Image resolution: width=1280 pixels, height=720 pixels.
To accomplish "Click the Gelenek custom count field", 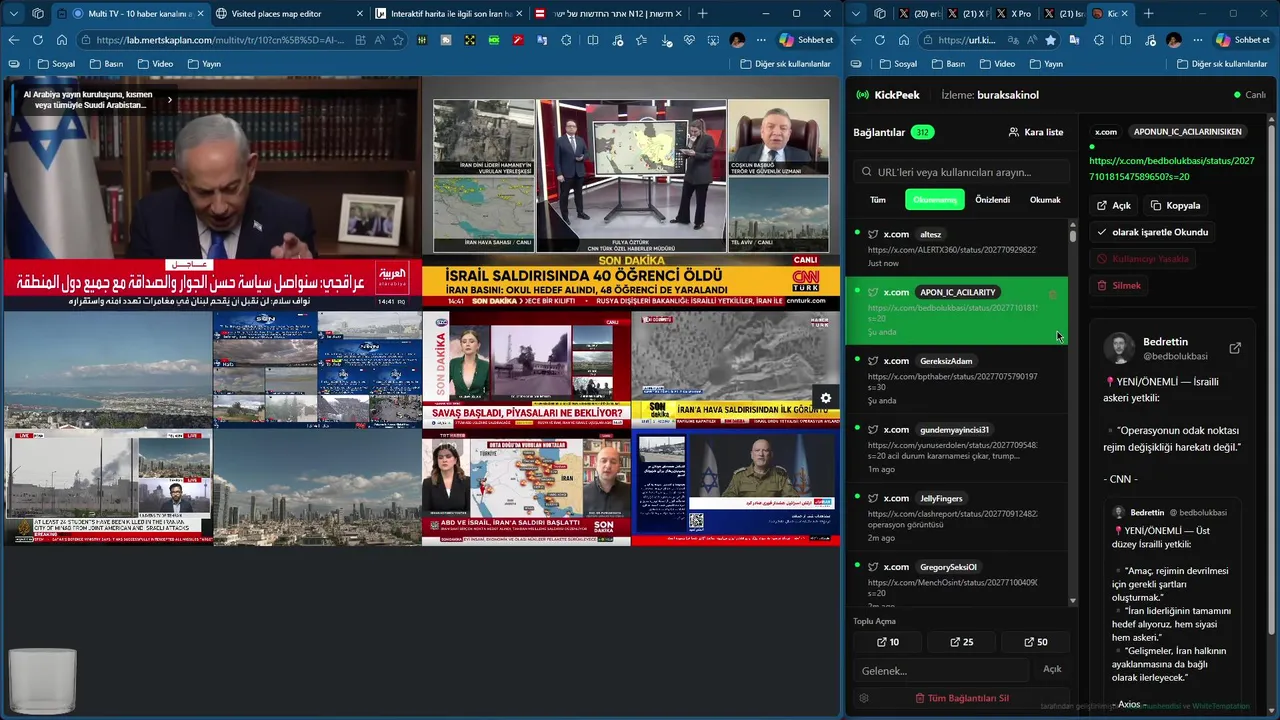I will coord(941,670).
